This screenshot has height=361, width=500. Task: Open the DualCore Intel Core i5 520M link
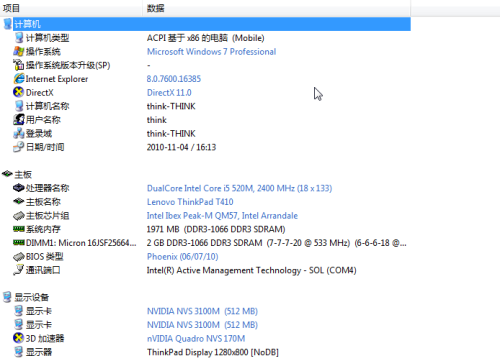pyautogui.click(x=239, y=188)
